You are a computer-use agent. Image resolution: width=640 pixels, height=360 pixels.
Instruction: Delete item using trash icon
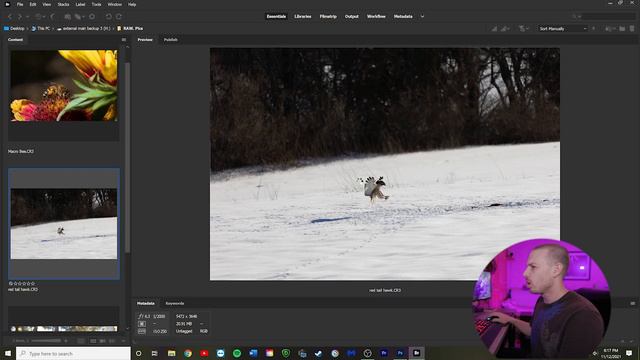point(632,29)
